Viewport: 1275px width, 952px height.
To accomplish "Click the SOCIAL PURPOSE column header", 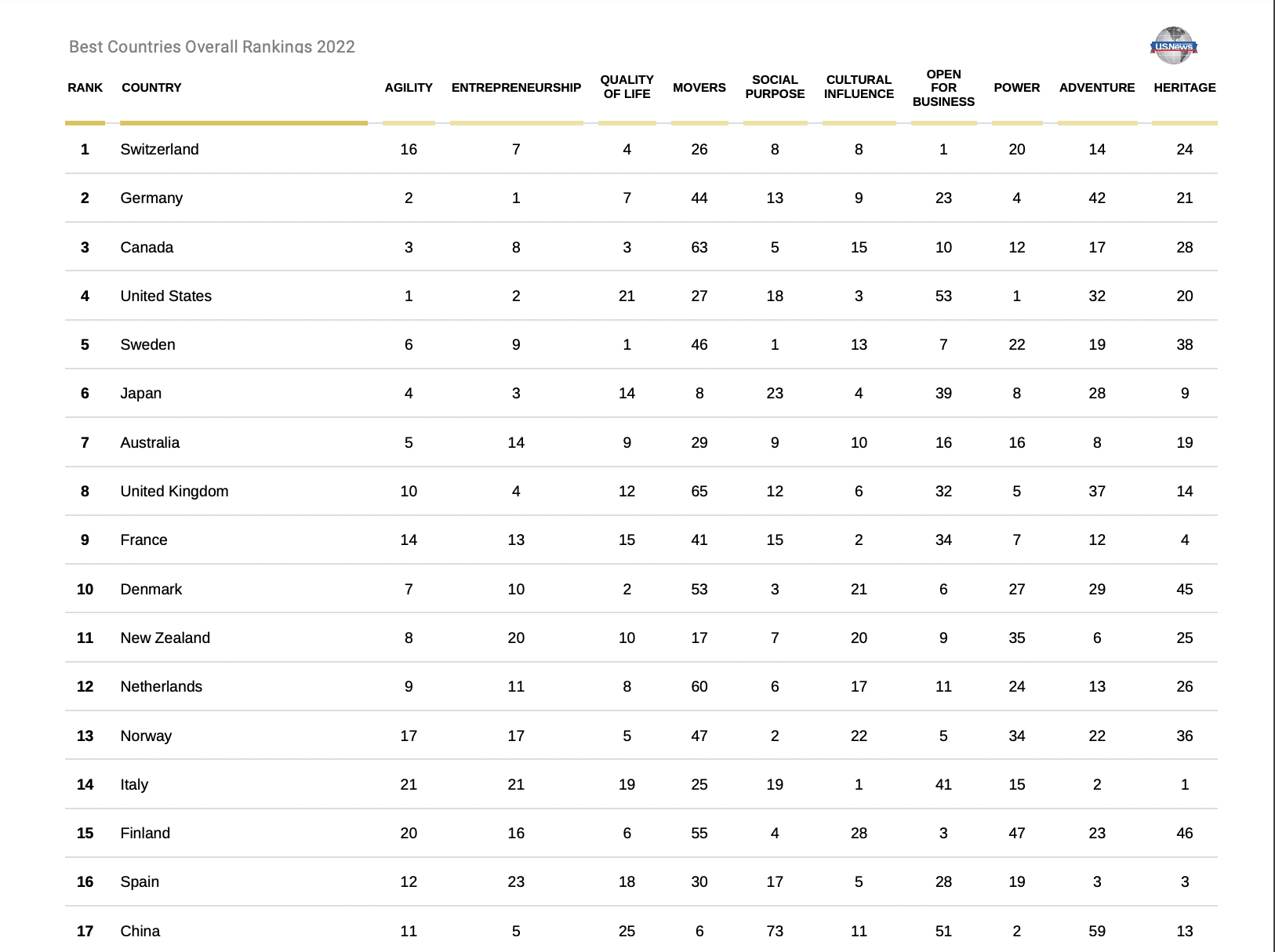I will [775, 87].
